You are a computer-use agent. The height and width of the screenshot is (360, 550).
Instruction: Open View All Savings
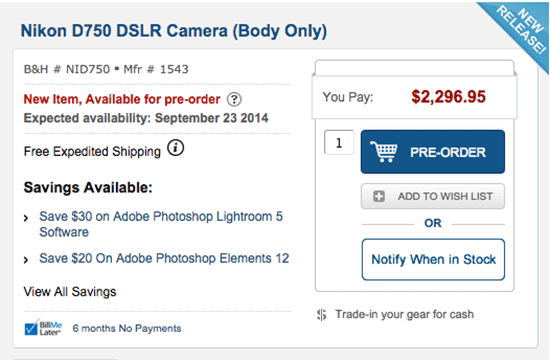(x=70, y=292)
